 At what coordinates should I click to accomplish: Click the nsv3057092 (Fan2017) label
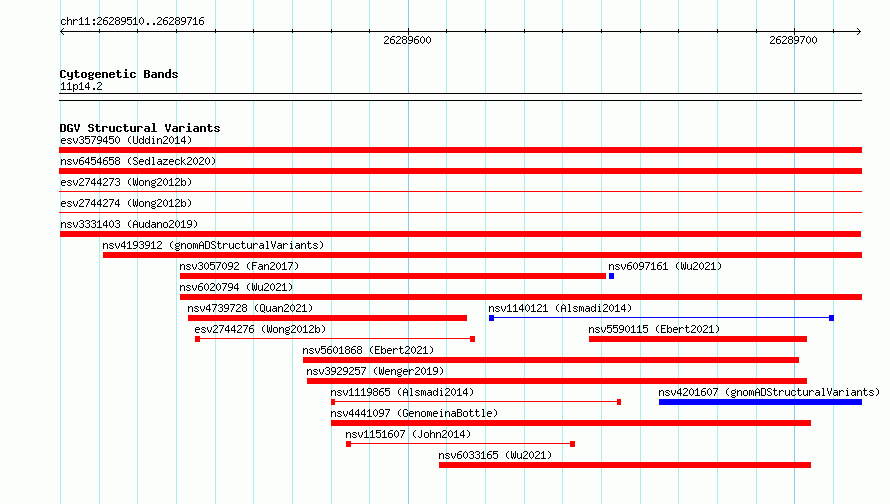pyautogui.click(x=239, y=266)
